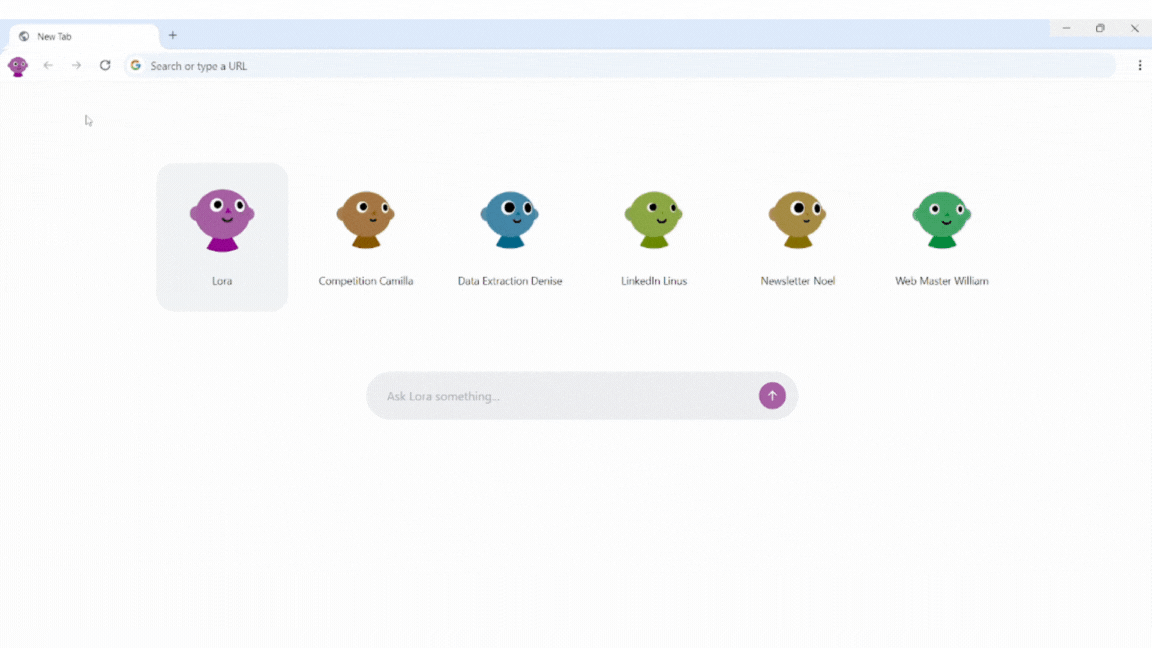Screen dimensions: 1152x648
Task: Open a new tab with the plus button
Action: click(x=172, y=34)
